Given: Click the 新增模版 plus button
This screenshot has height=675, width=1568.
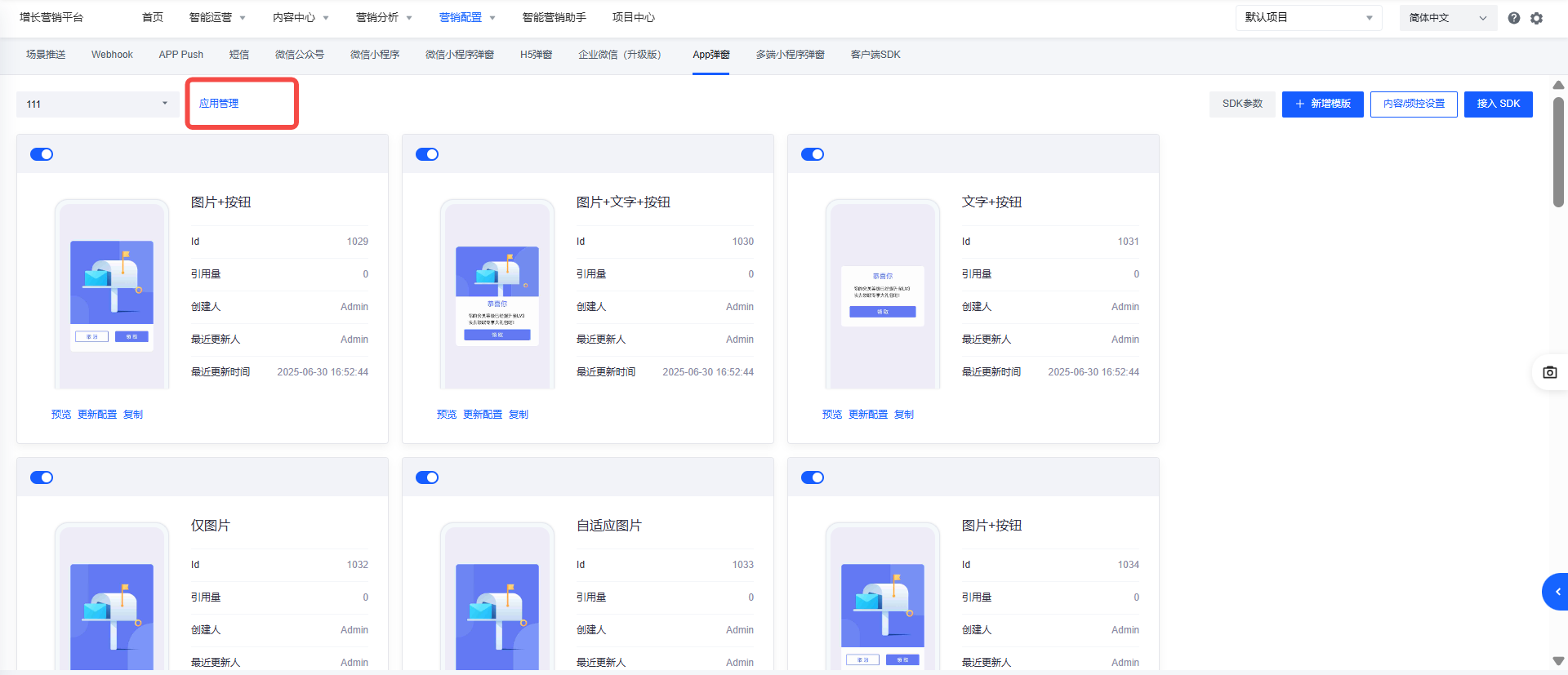Looking at the screenshot, I should pyautogui.click(x=1322, y=104).
